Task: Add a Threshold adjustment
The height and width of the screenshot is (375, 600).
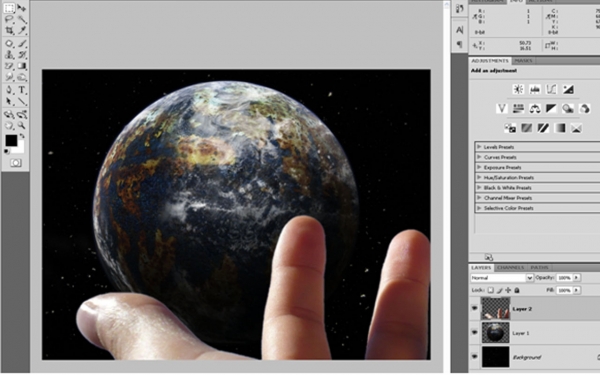Action: pyautogui.click(x=543, y=128)
